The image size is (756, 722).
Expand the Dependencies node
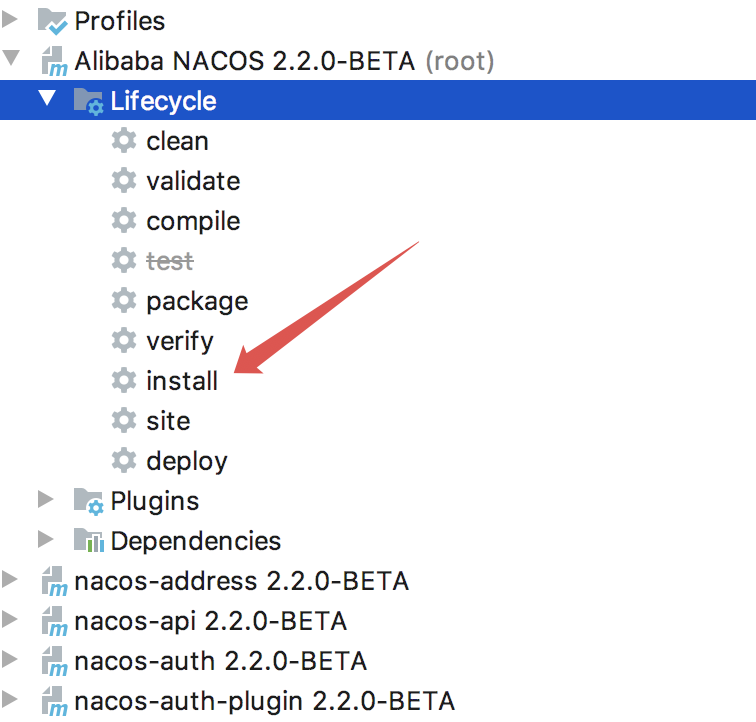(46, 540)
